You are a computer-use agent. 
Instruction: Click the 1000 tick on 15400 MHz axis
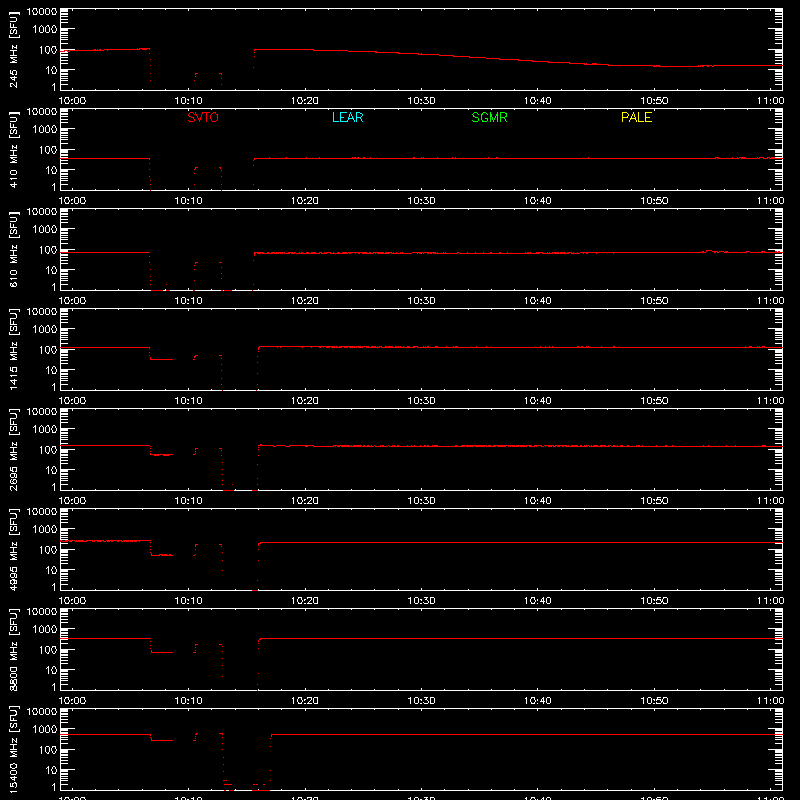45,729
